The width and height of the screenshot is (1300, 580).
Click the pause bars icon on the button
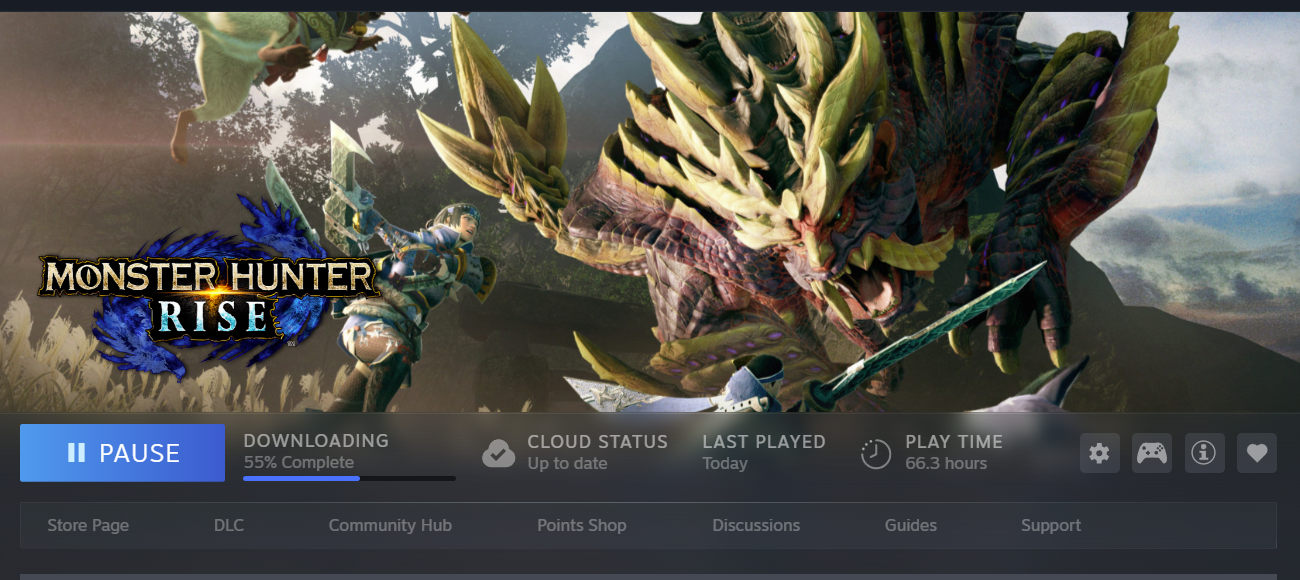[76, 453]
